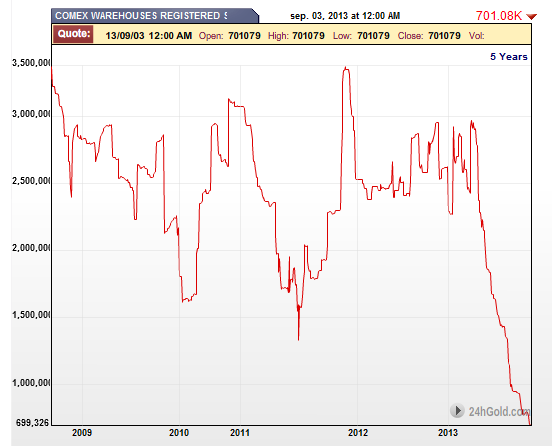Click the 3,500,000 y-axis label

(x=31, y=63)
